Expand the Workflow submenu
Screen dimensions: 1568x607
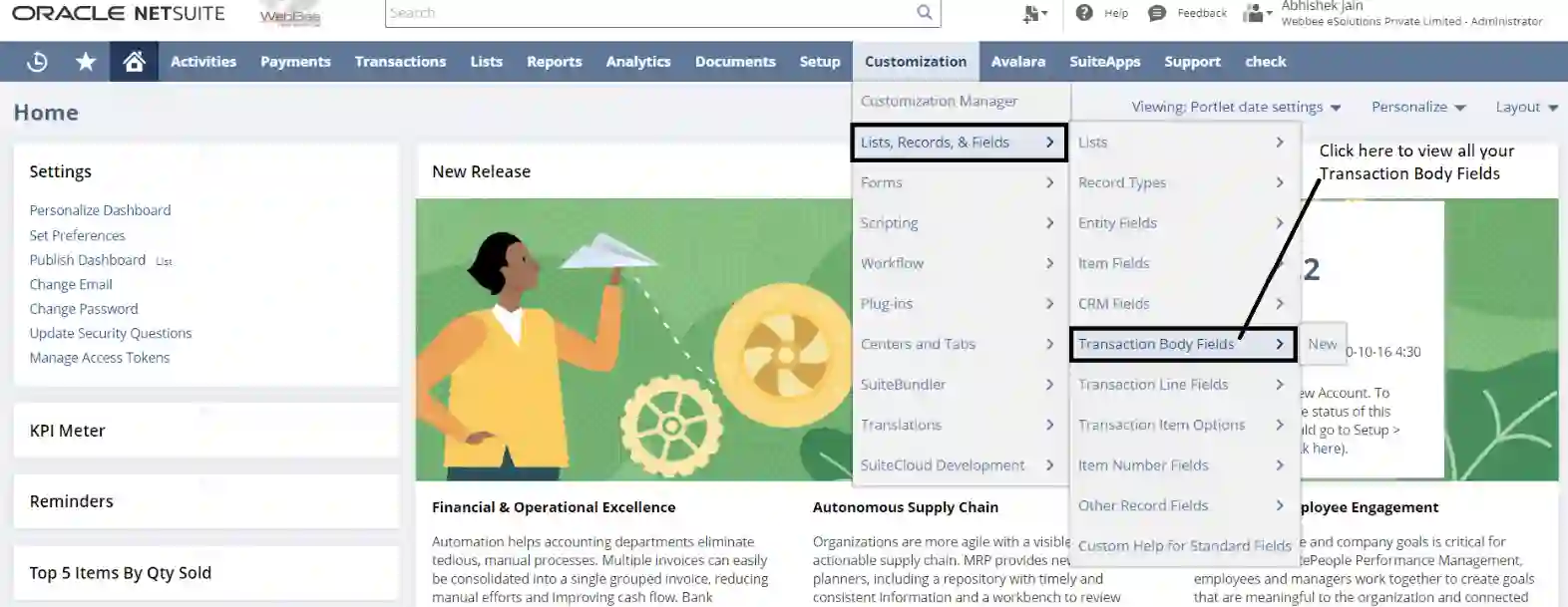961,263
